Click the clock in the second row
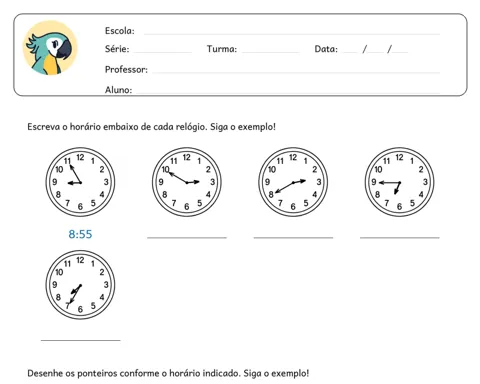 point(80,285)
